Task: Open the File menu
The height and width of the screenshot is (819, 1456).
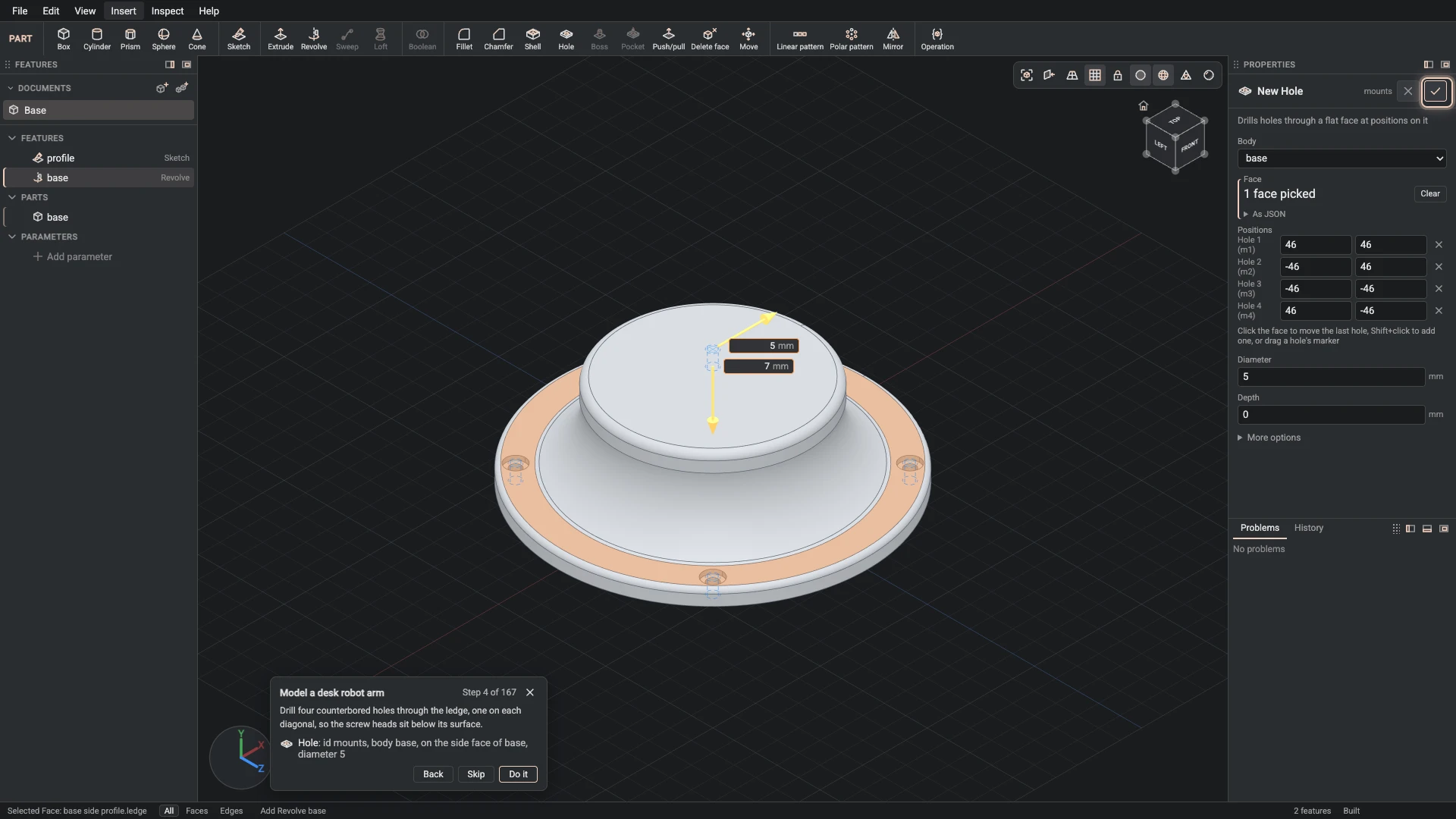Action: pos(20,11)
